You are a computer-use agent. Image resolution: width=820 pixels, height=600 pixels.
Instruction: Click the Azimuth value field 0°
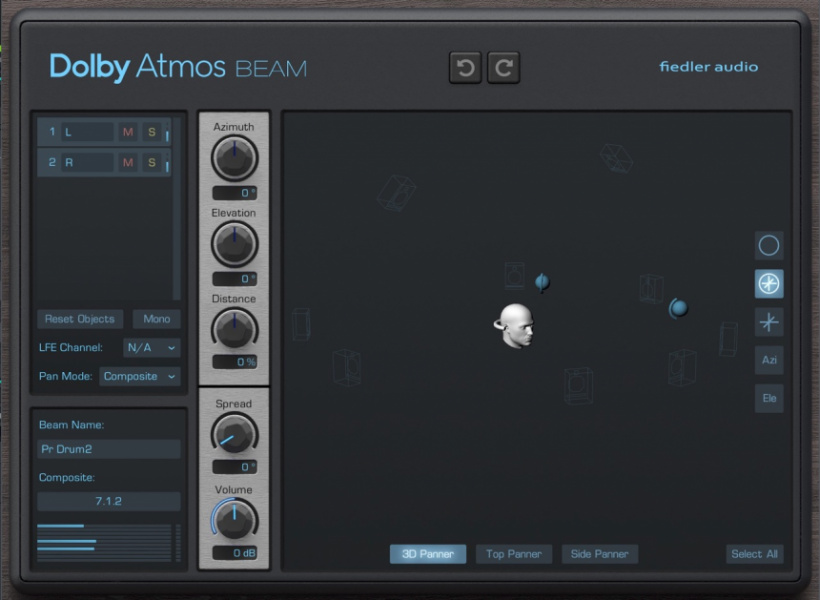[x=234, y=193]
